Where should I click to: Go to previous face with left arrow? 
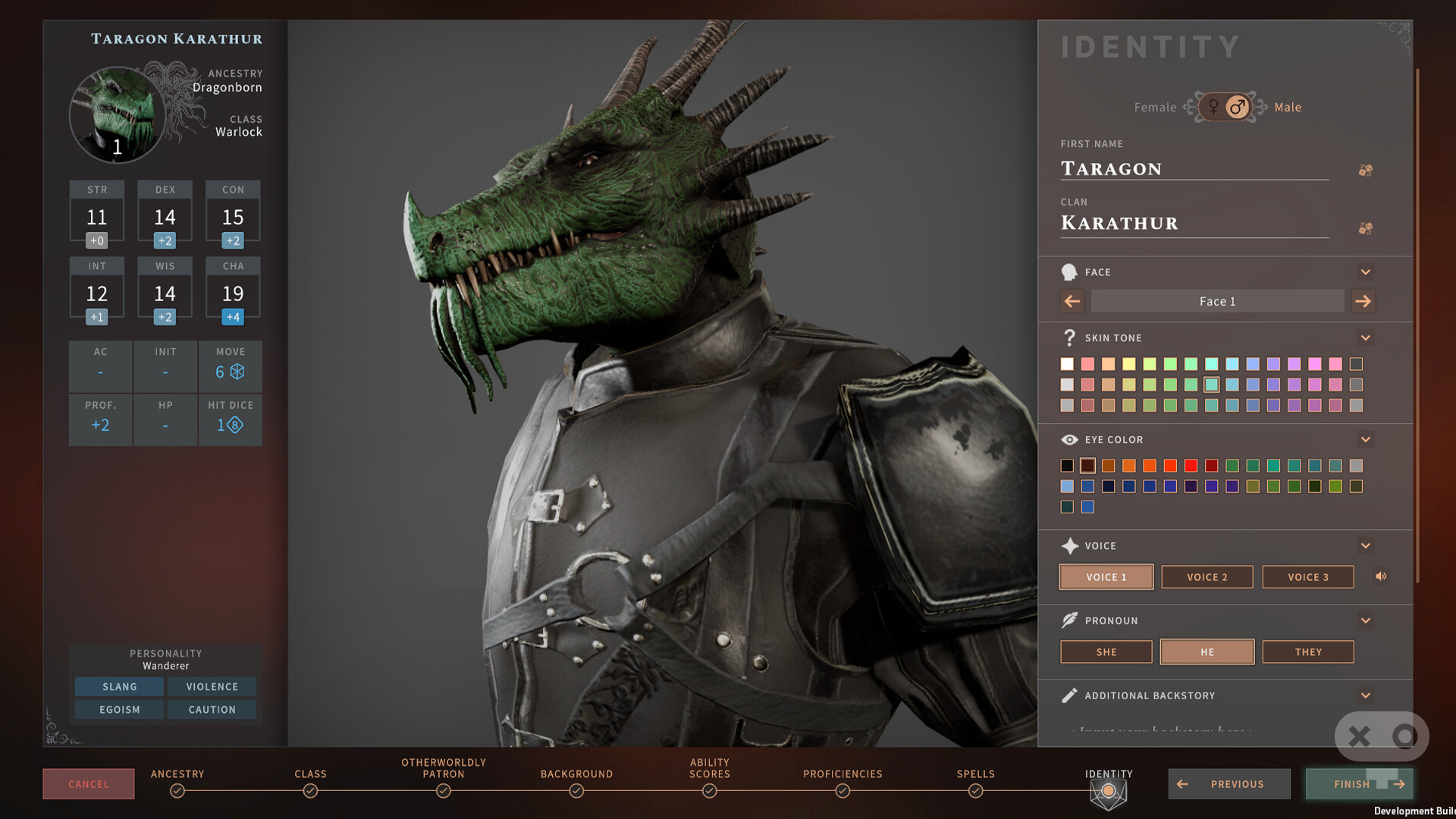[x=1072, y=301]
